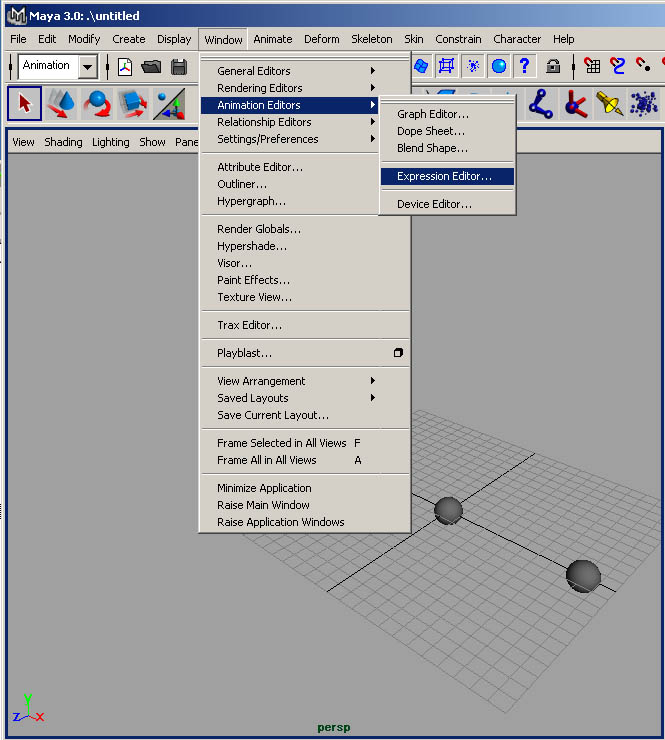Open the File menu
665x740 pixels.
pyautogui.click(x=18, y=39)
